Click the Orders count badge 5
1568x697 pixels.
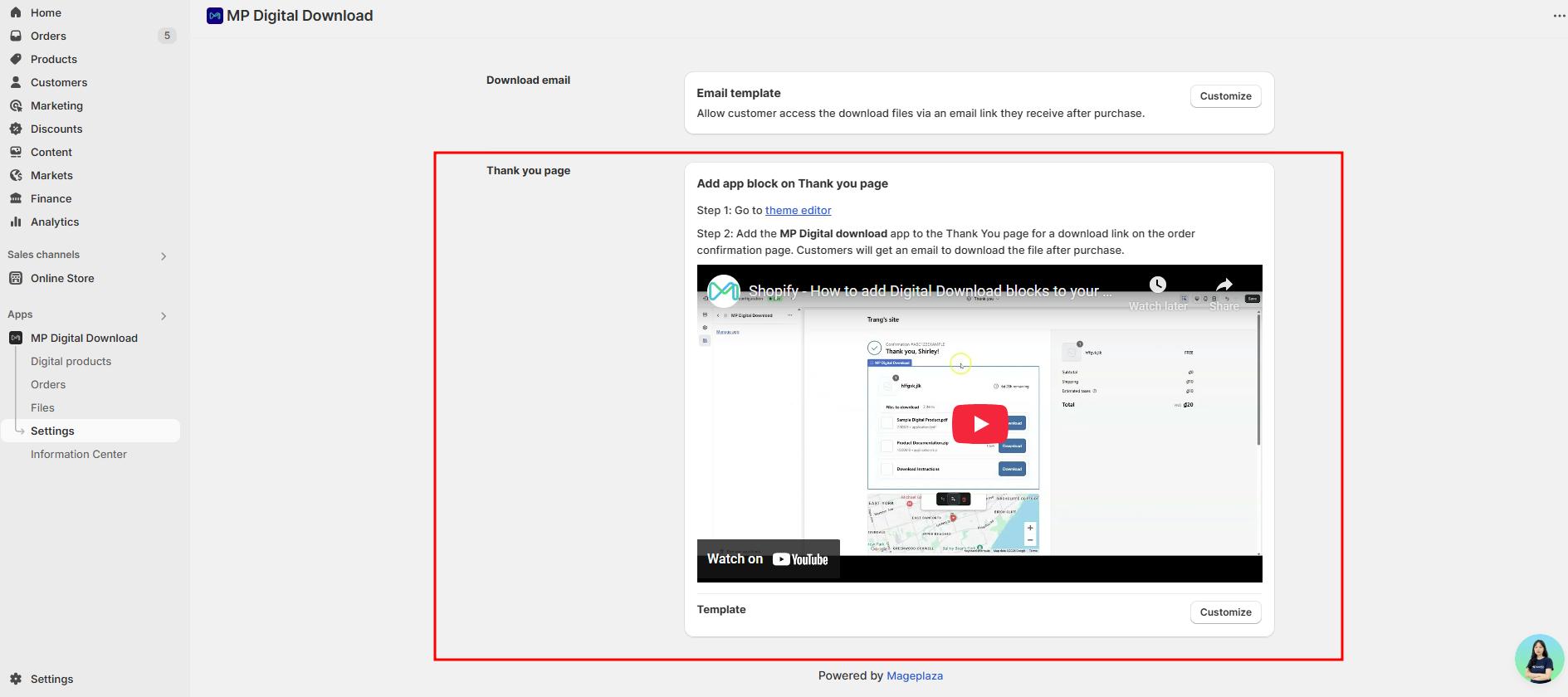pos(167,36)
